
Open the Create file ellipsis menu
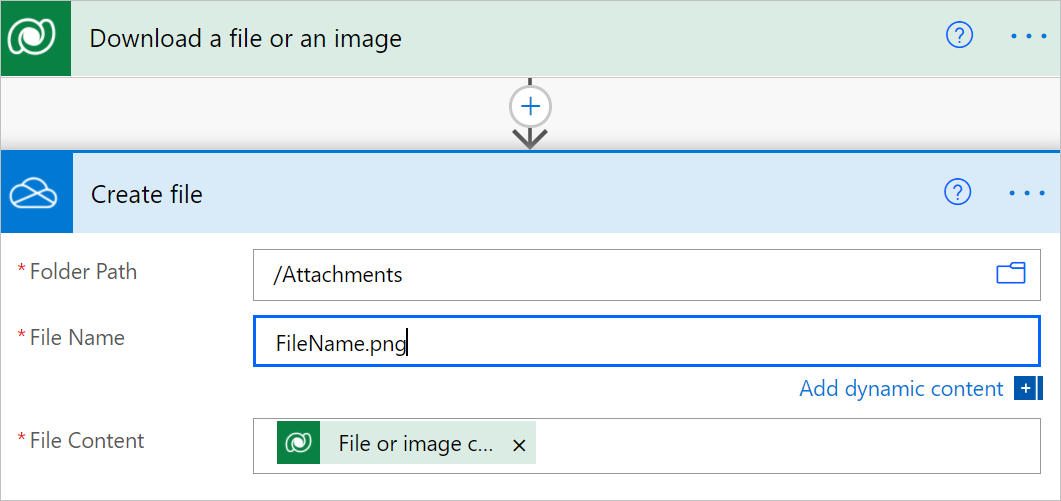click(1027, 192)
